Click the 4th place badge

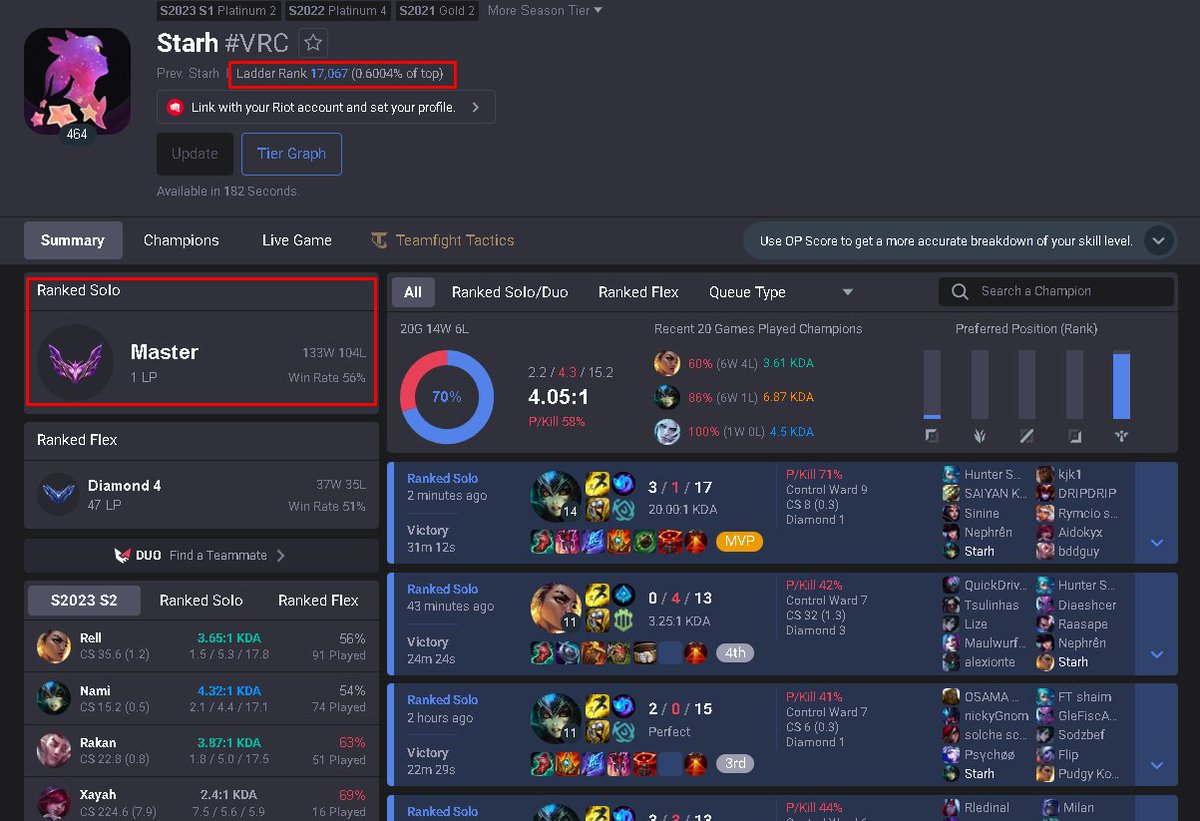coord(735,652)
